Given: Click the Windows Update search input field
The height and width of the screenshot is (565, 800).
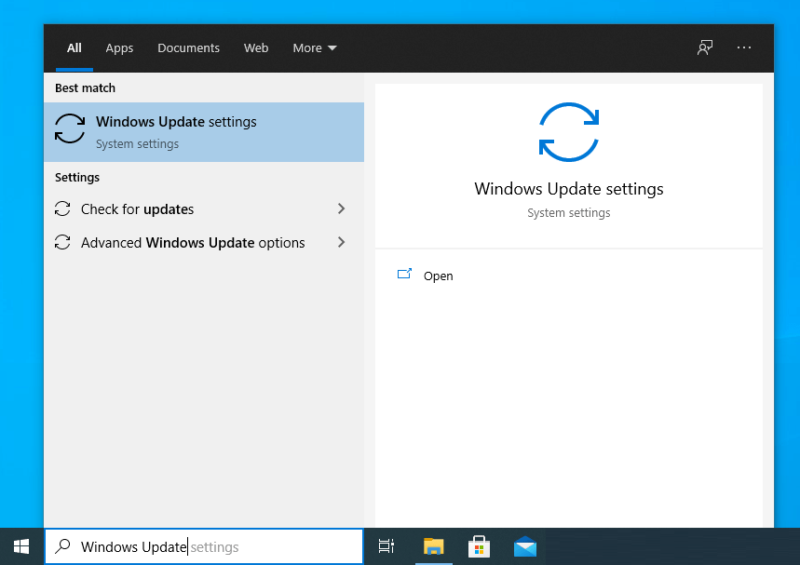Looking at the screenshot, I should tap(204, 547).
